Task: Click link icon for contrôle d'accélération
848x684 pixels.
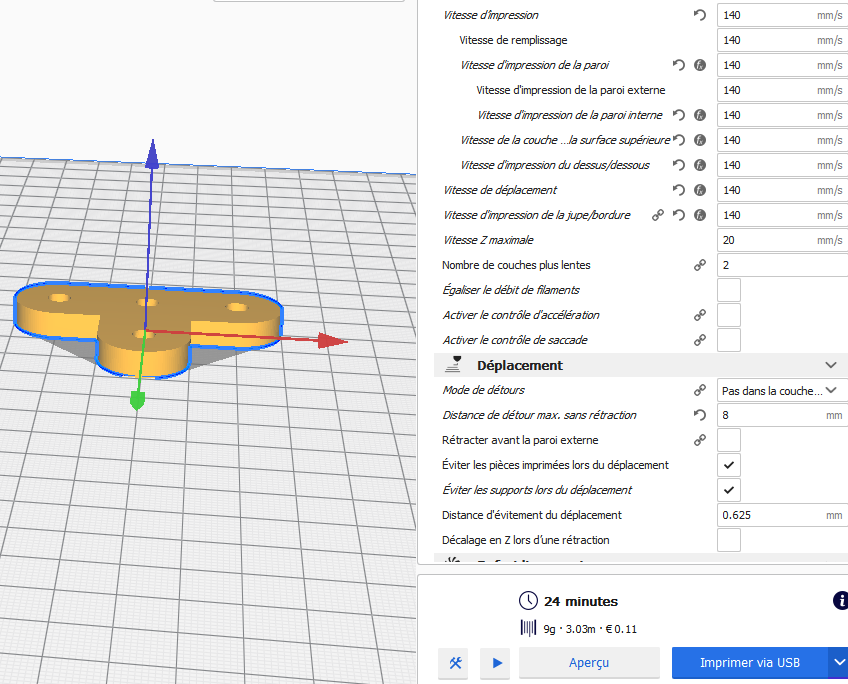Action: click(700, 315)
